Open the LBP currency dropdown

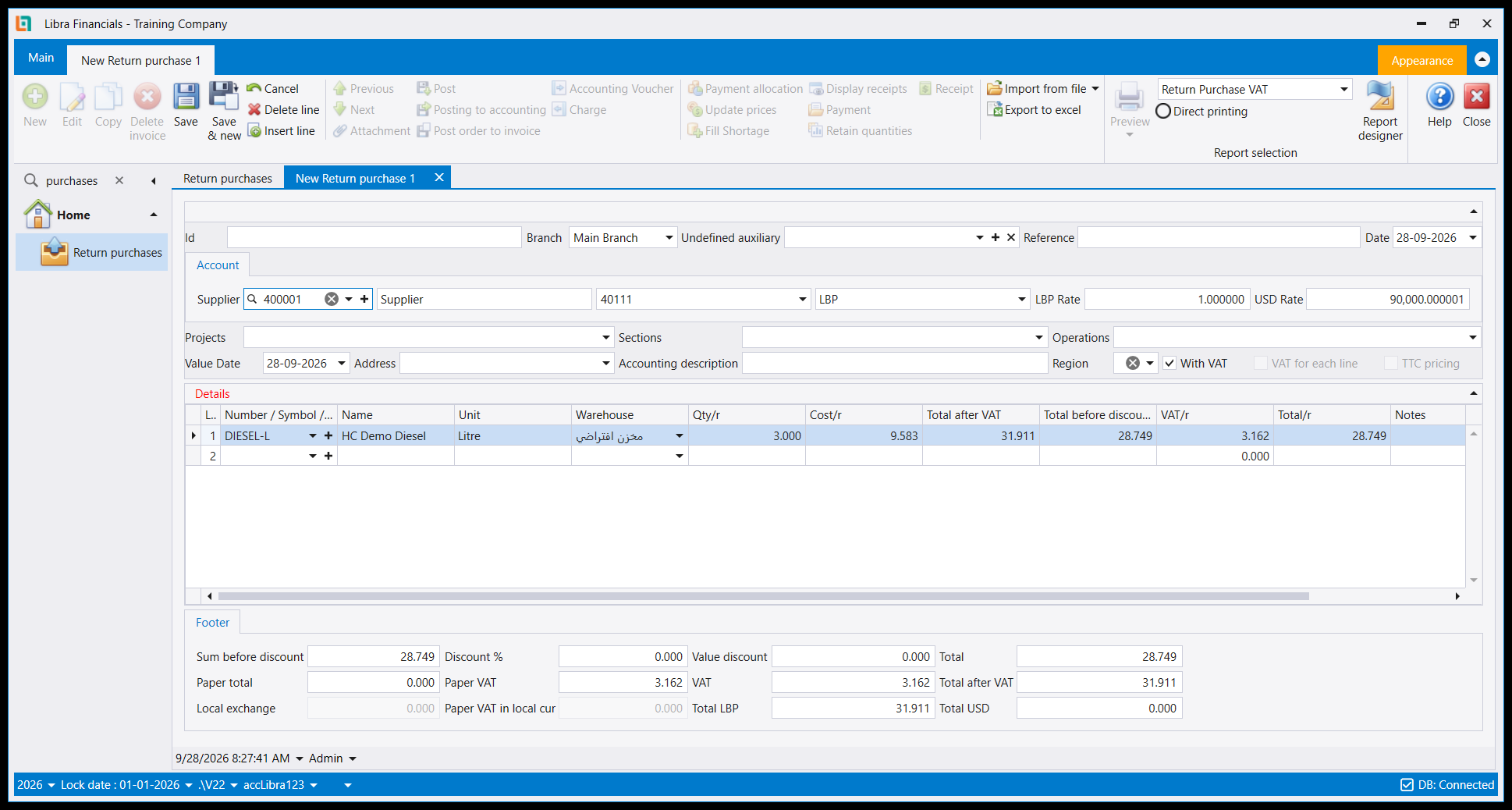tap(1021, 299)
